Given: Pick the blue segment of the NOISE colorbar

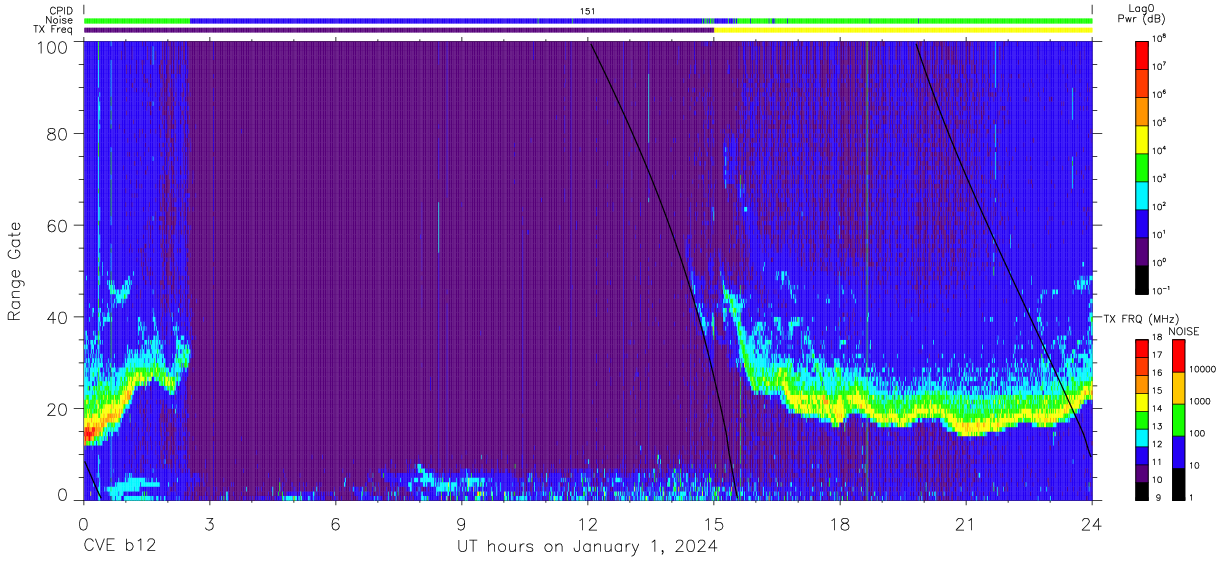Looking at the screenshot, I should pos(1179,451).
